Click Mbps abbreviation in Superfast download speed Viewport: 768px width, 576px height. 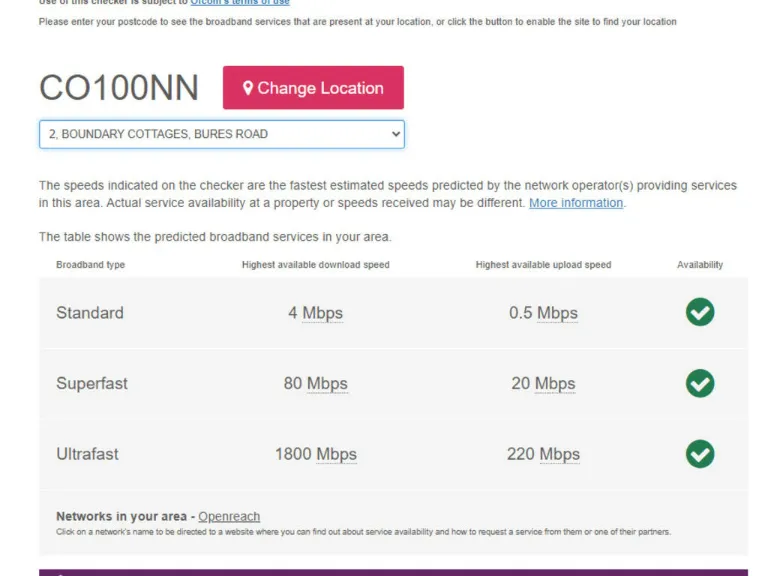(x=327, y=383)
